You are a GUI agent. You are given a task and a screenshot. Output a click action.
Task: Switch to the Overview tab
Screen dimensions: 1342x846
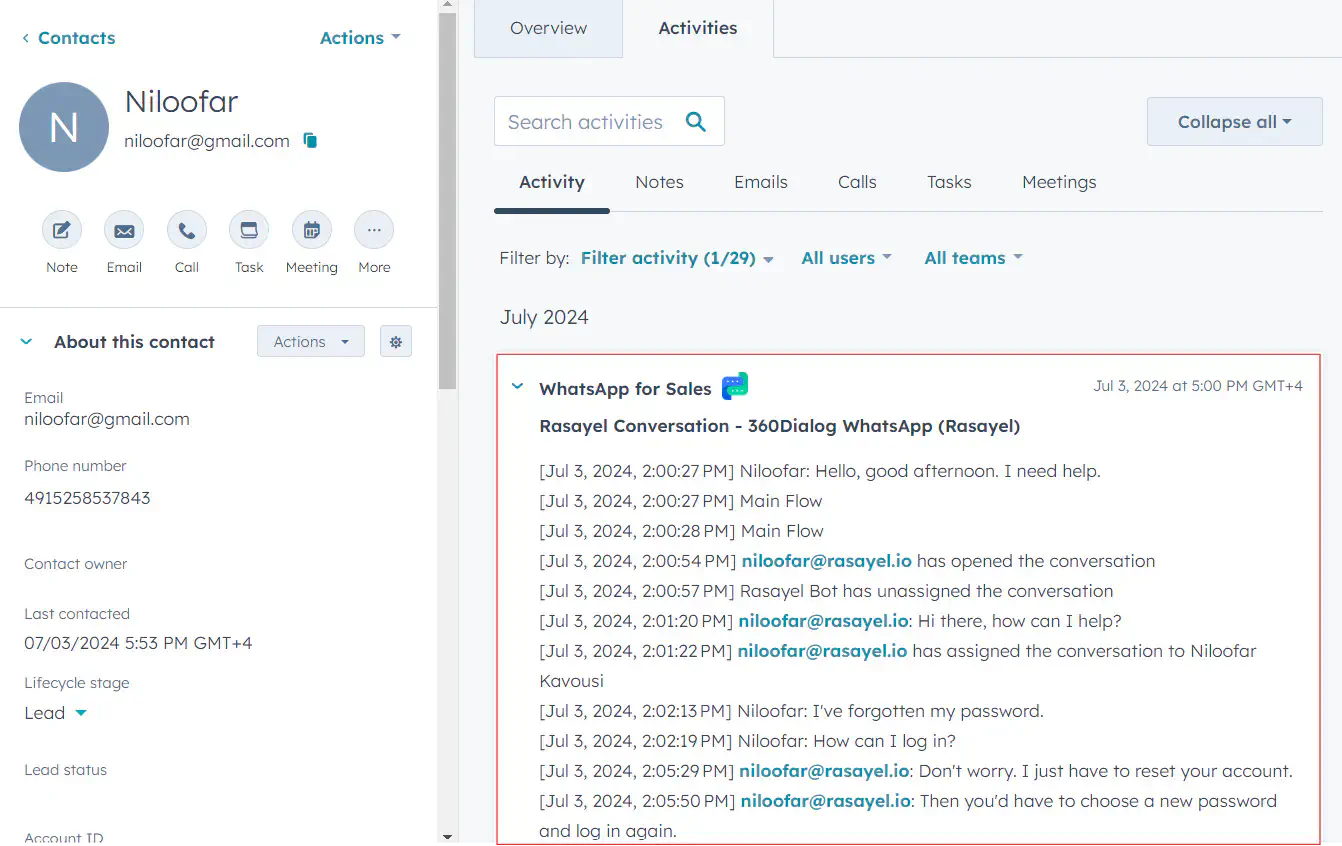(x=548, y=28)
